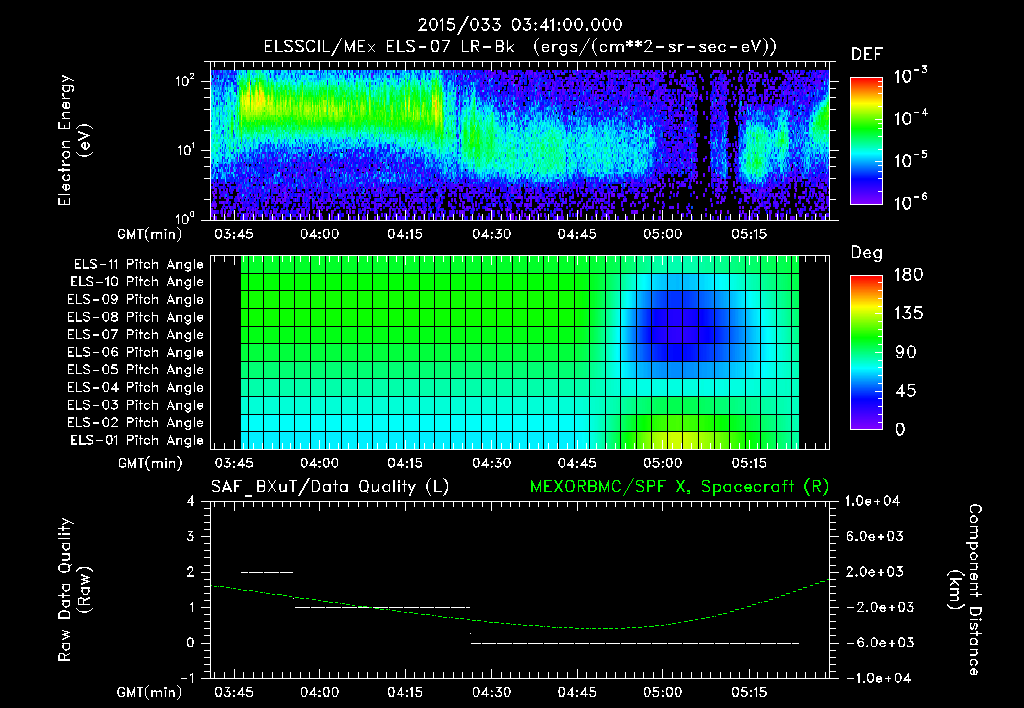Select the ELS-08 Pitch Angle row label
The height and width of the screenshot is (708, 1024).
tap(136, 317)
